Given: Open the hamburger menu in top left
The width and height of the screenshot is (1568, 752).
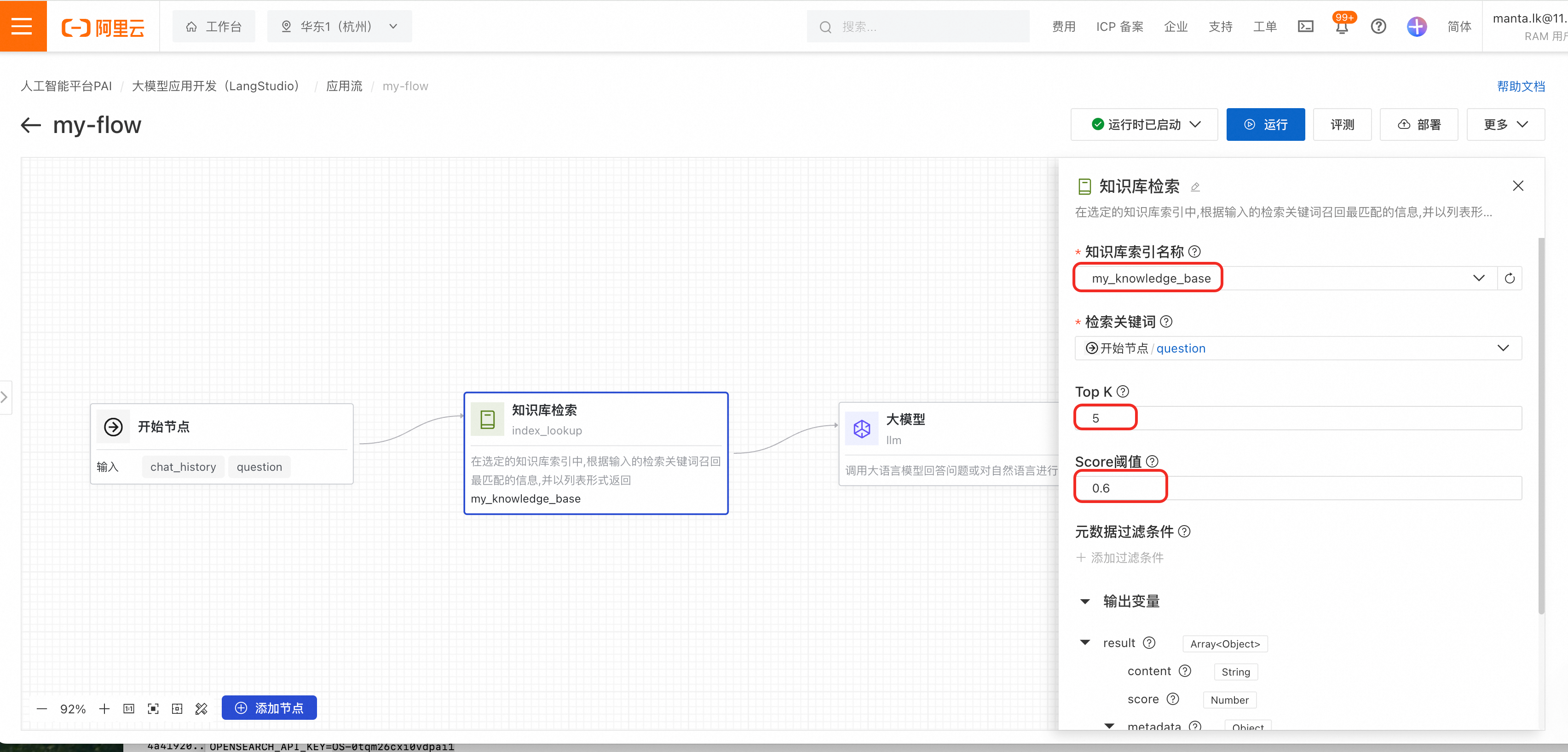Looking at the screenshot, I should (x=22, y=26).
